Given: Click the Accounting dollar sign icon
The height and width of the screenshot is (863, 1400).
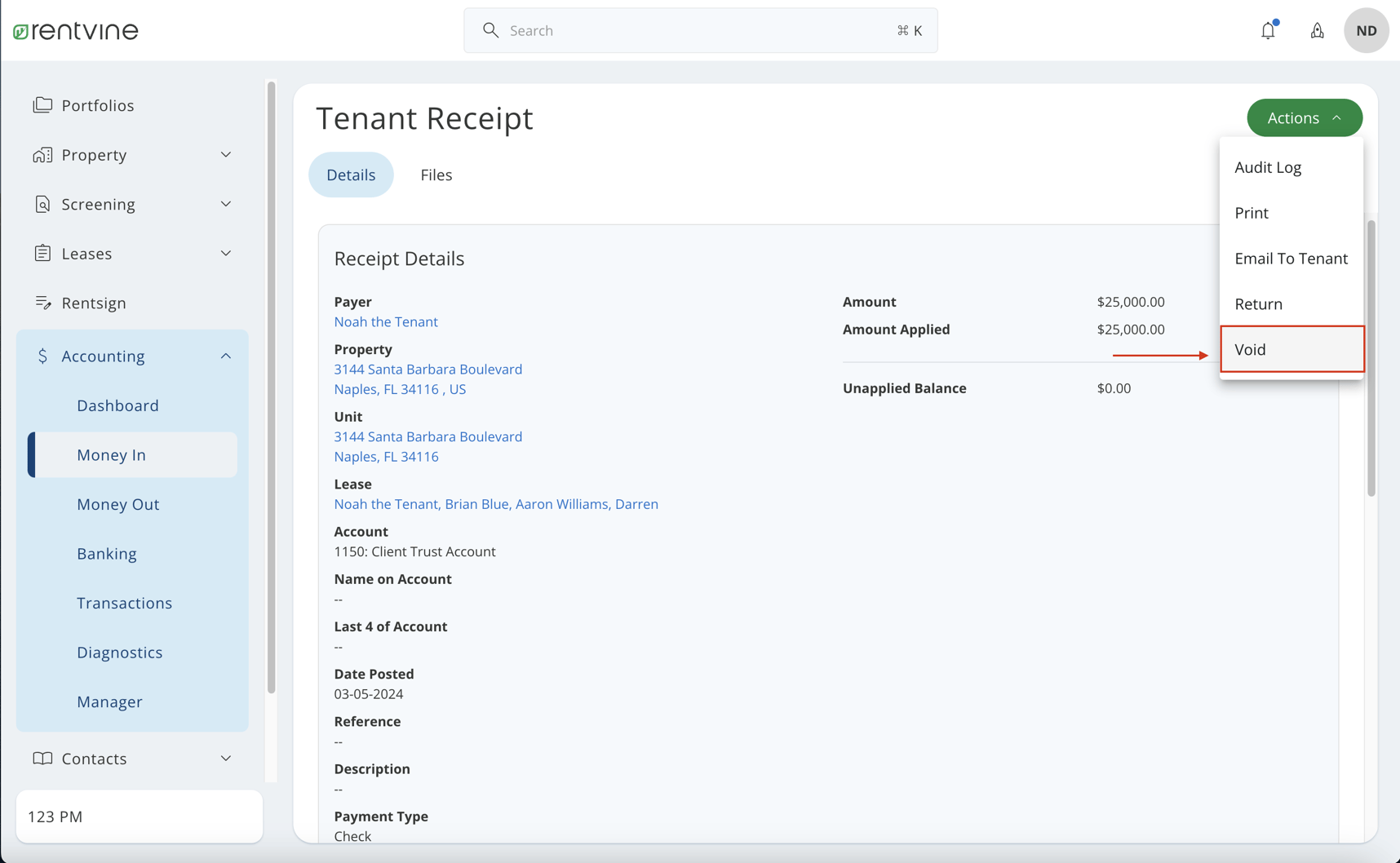Looking at the screenshot, I should pos(42,356).
